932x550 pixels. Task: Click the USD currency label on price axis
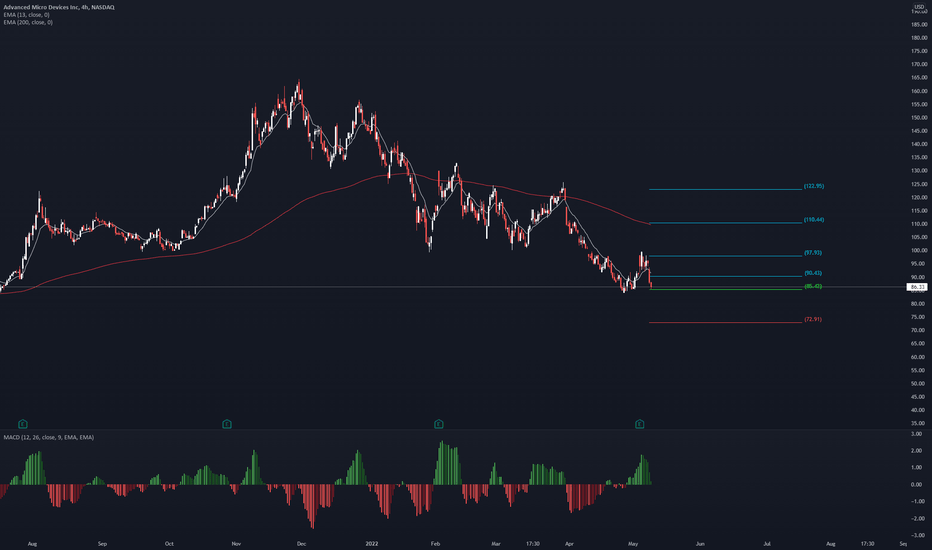point(919,7)
